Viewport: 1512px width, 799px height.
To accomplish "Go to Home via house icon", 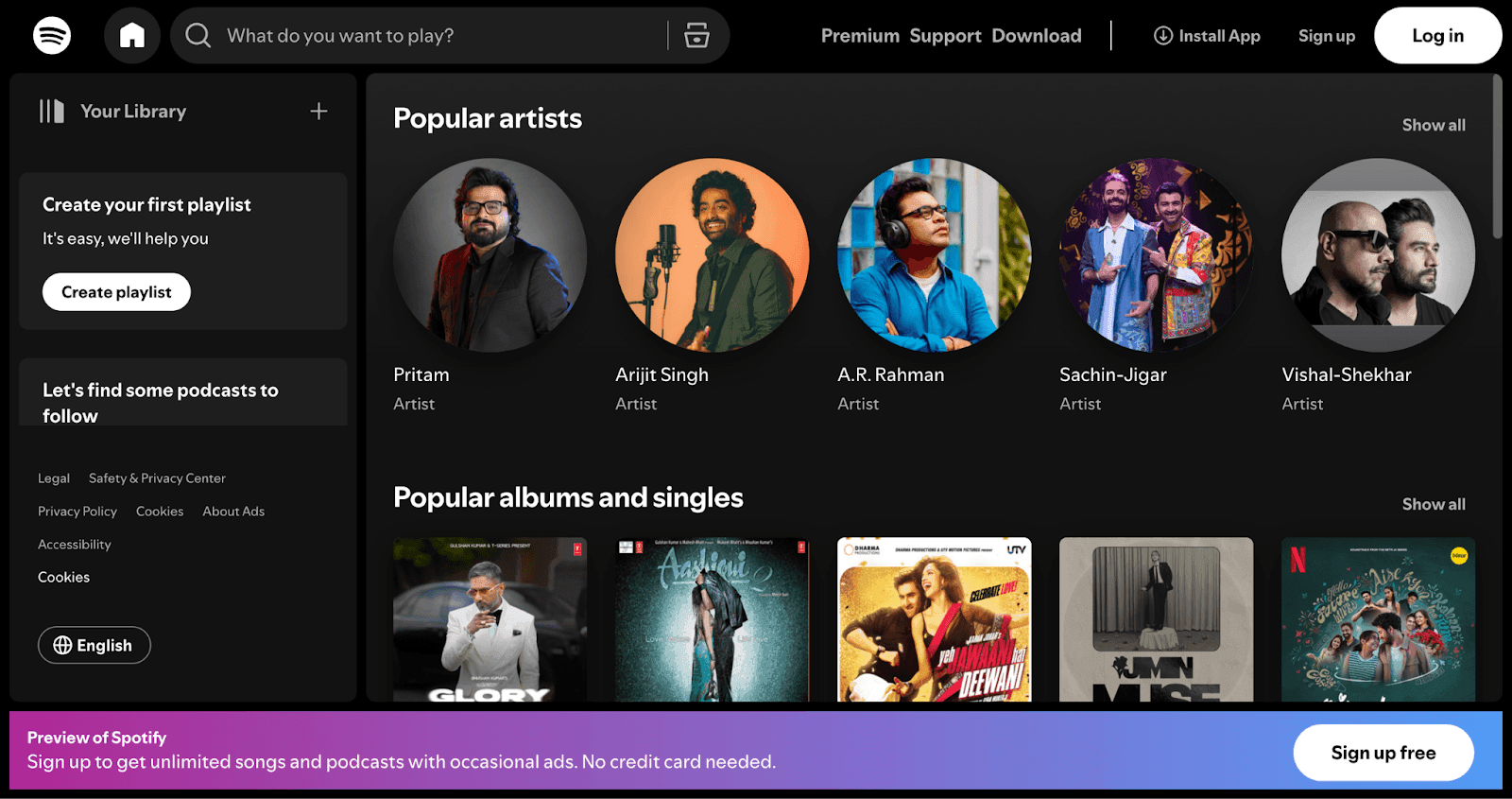I will point(132,36).
